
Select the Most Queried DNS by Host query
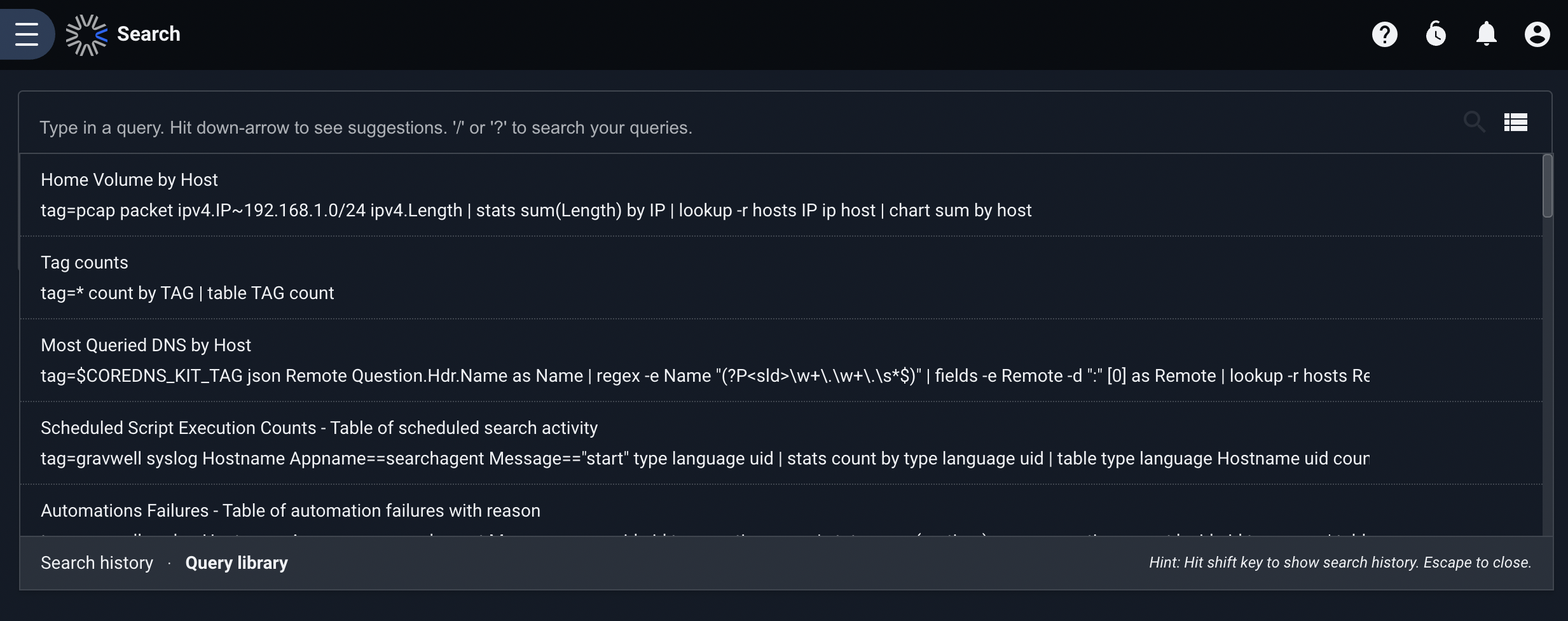coord(781,360)
